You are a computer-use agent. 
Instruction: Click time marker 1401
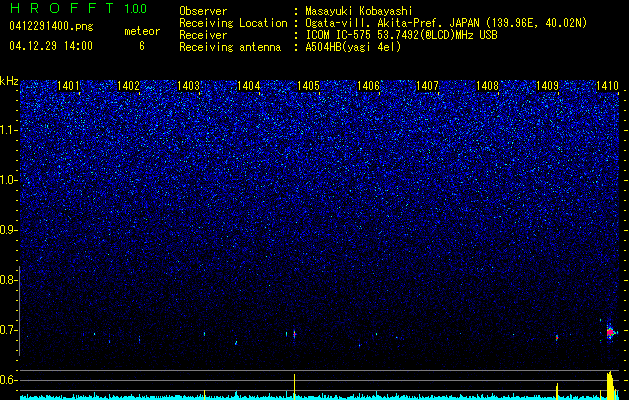click(68, 85)
